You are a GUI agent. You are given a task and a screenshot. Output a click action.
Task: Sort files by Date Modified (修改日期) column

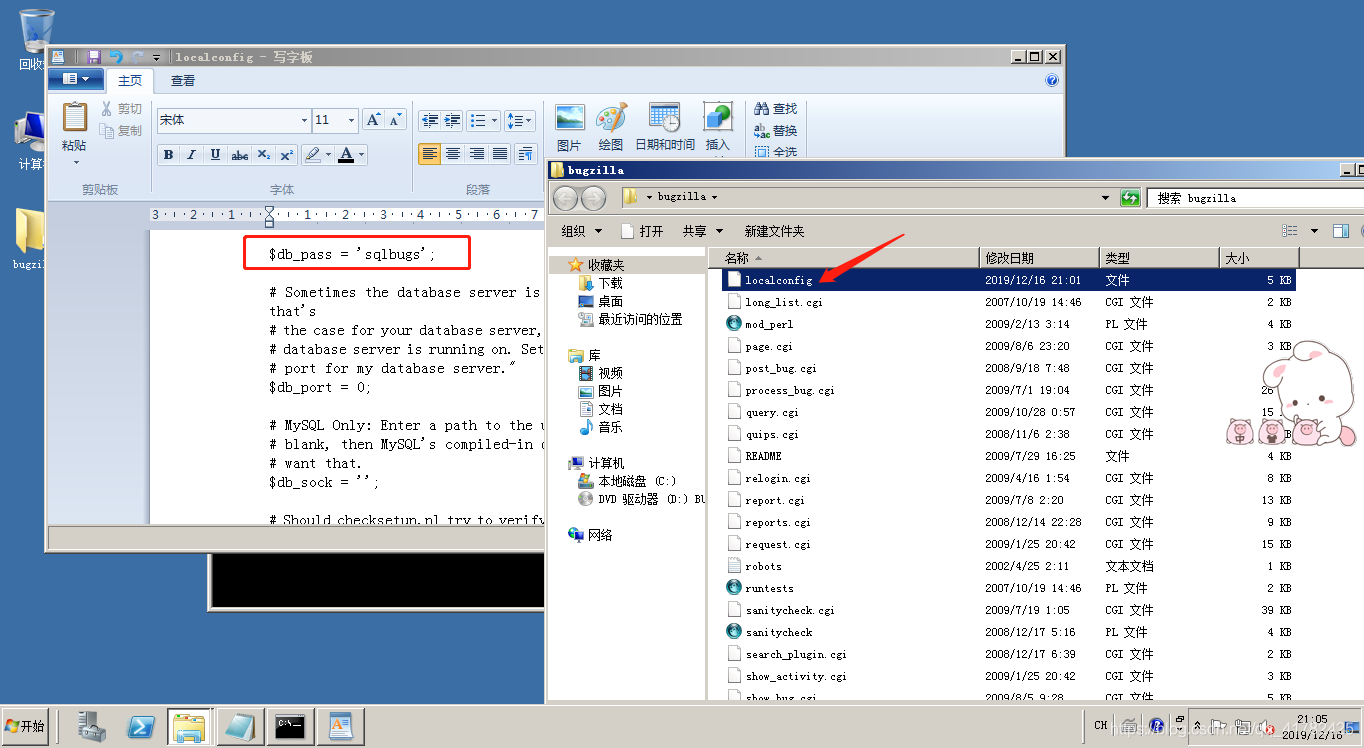click(1039, 258)
